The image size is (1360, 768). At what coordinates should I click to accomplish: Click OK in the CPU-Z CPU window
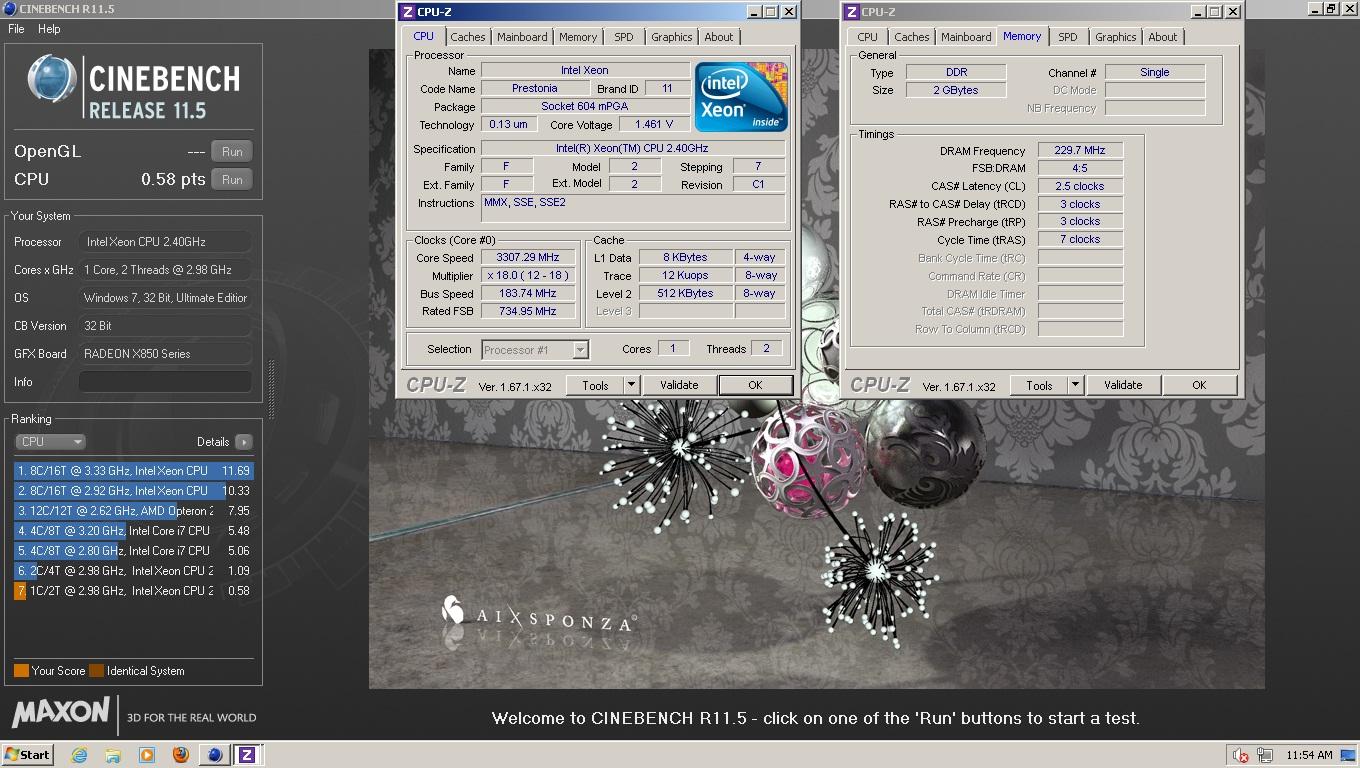pos(755,385)
